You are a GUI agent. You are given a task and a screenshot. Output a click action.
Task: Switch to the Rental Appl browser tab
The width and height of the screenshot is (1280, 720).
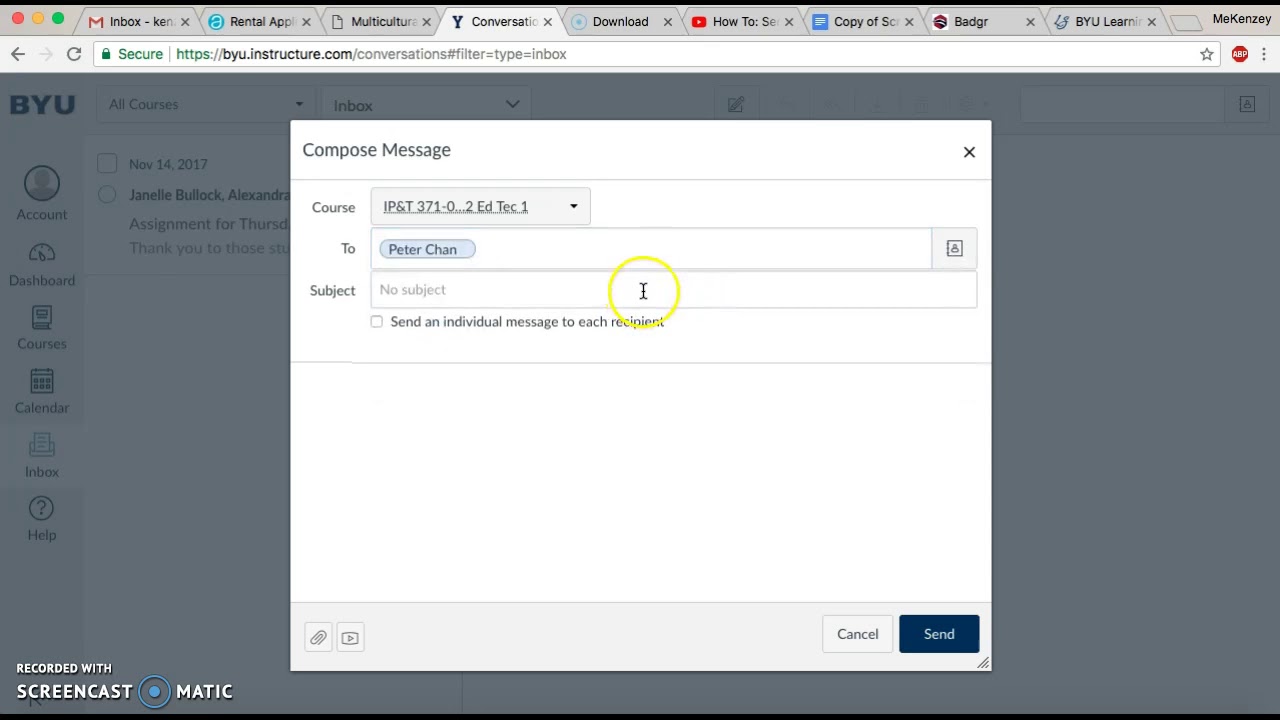(x=260, y=21)
